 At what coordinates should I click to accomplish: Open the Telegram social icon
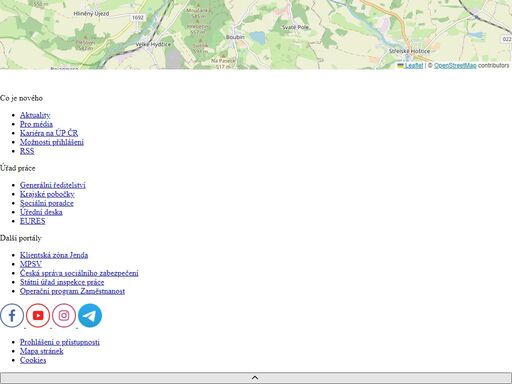pos(90,315)
